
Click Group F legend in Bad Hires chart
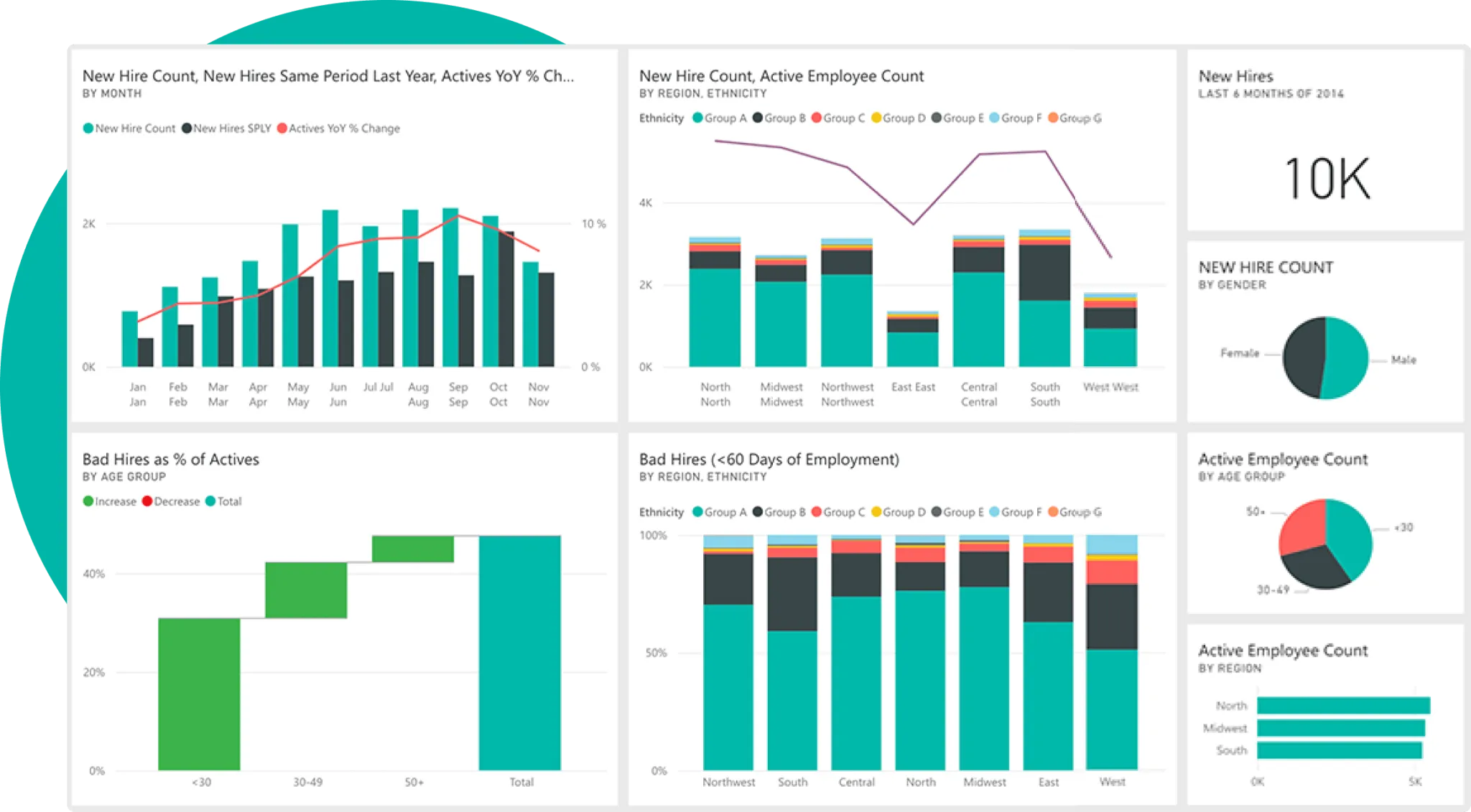tap(1016, 512)
